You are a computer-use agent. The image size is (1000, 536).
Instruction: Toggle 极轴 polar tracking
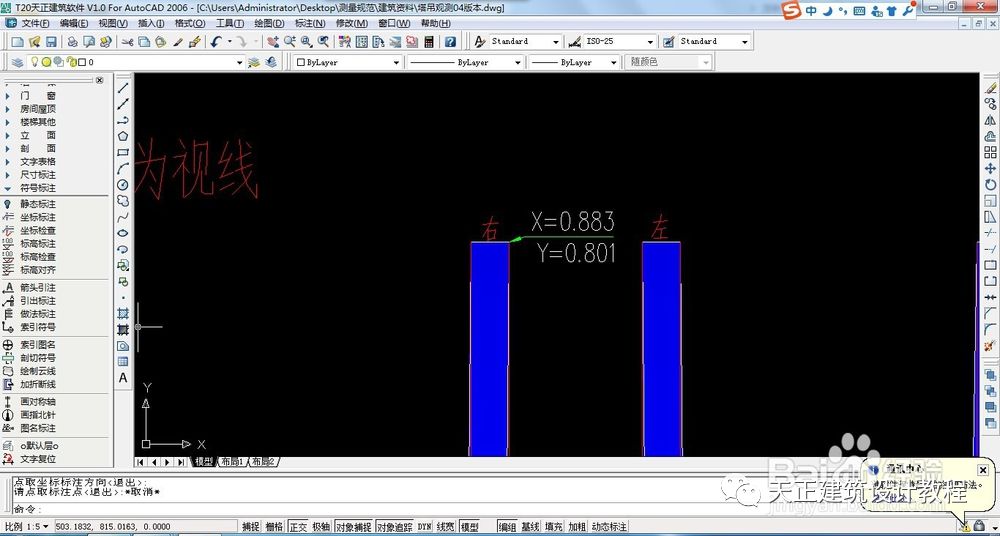[x=321, y=527]
